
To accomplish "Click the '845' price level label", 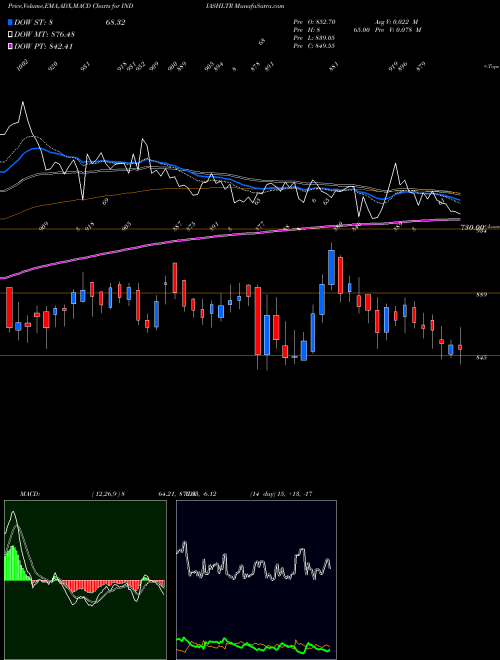I will (481, 357).
